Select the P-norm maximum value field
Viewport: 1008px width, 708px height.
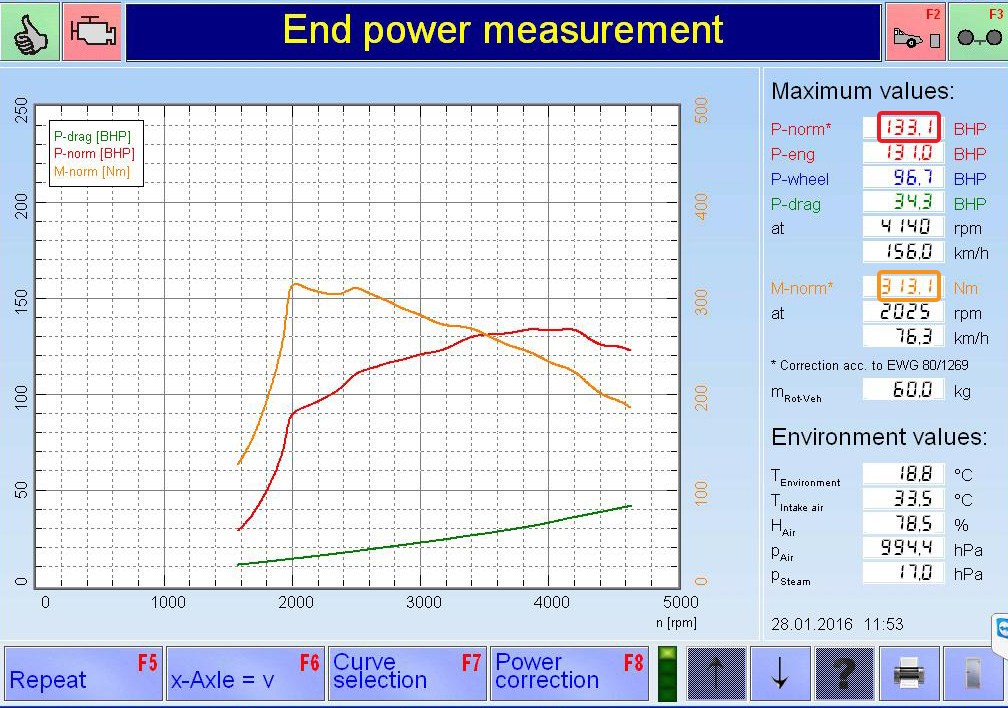908,127
